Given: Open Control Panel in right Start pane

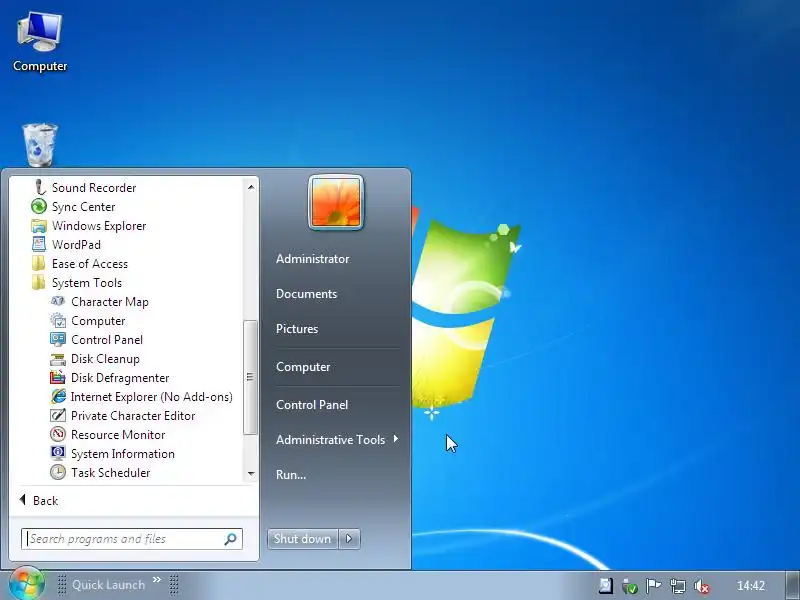Looking at the screenshot, I should [312, 405].
